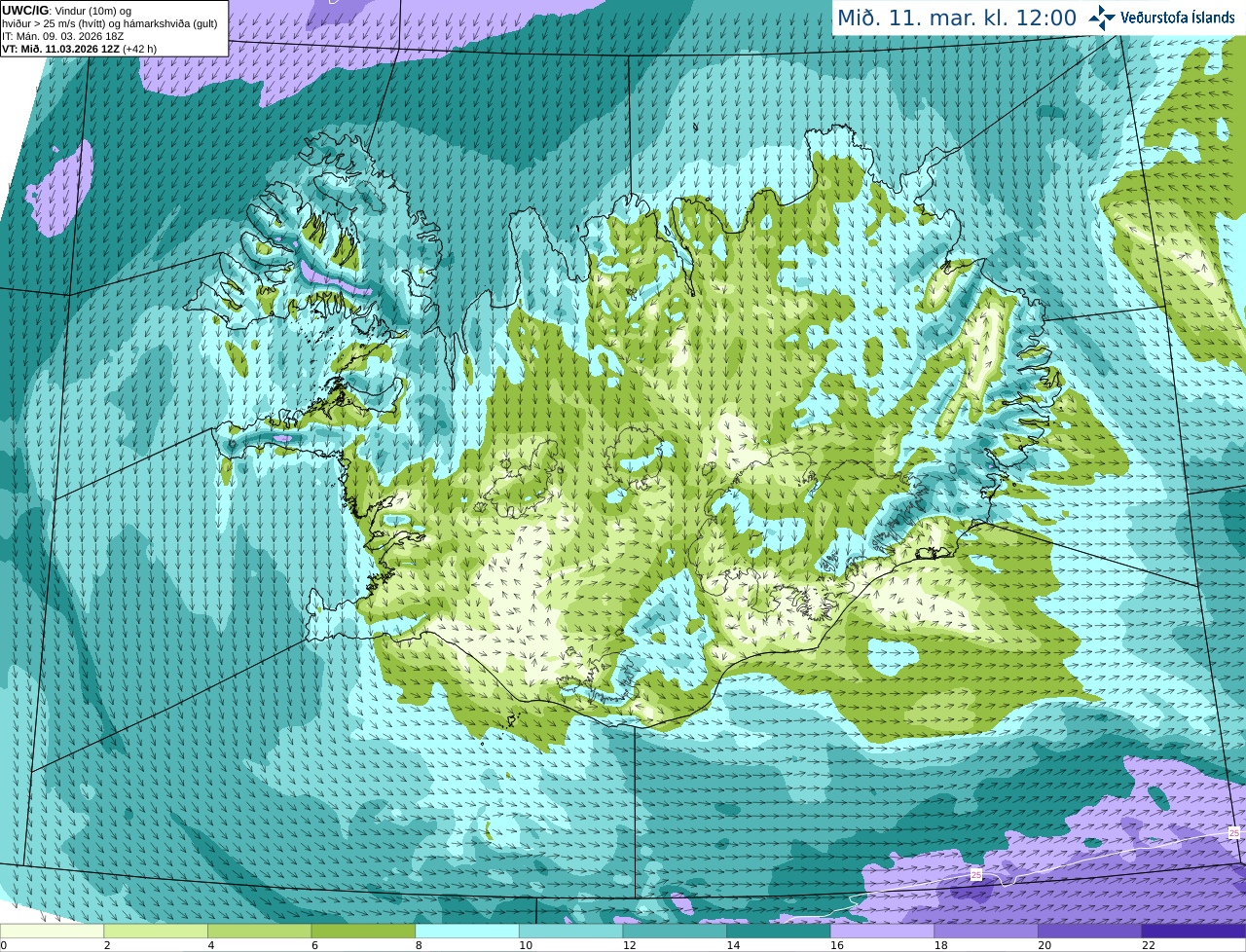Viewport: 1246px width, 952px height.
Task: Pick the legend swatch between 18 and 20
Action: pos(986,931)
